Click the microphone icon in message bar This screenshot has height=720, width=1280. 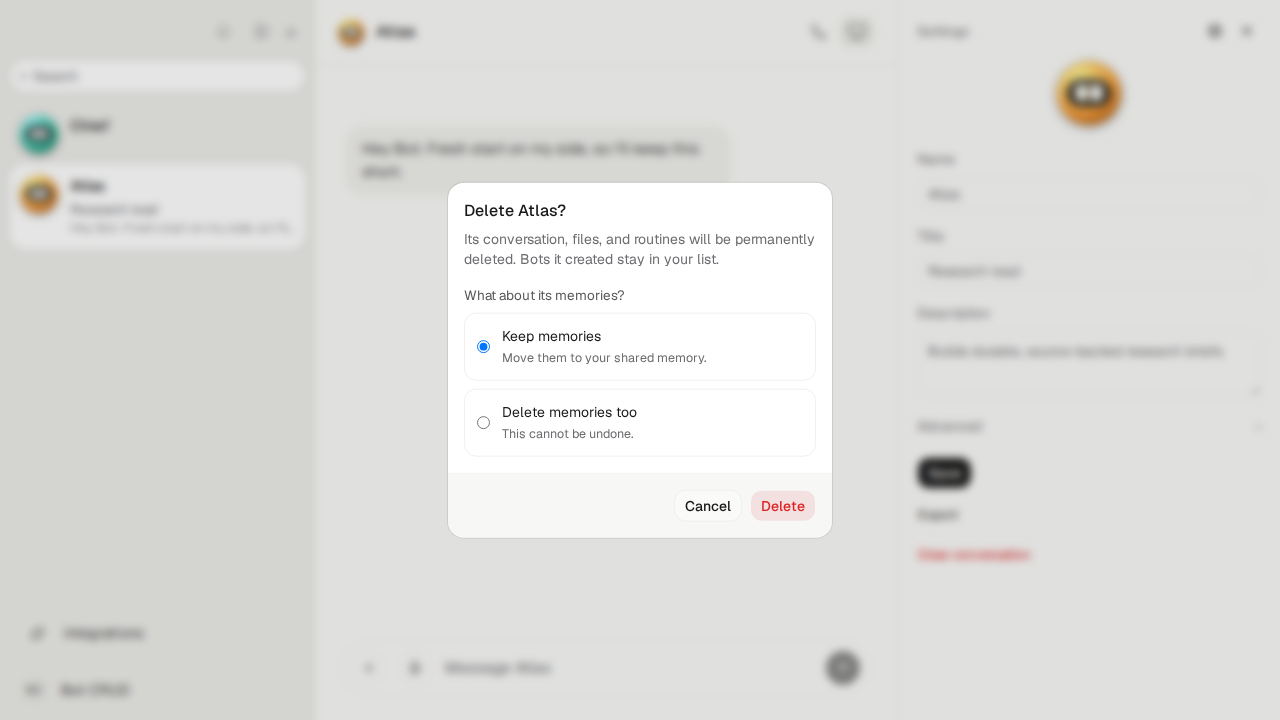click(415, 668)
